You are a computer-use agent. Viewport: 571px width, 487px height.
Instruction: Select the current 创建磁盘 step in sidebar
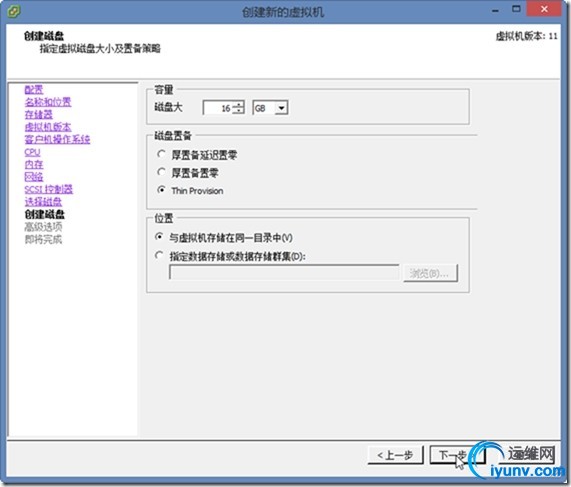[x=44, y=214]
